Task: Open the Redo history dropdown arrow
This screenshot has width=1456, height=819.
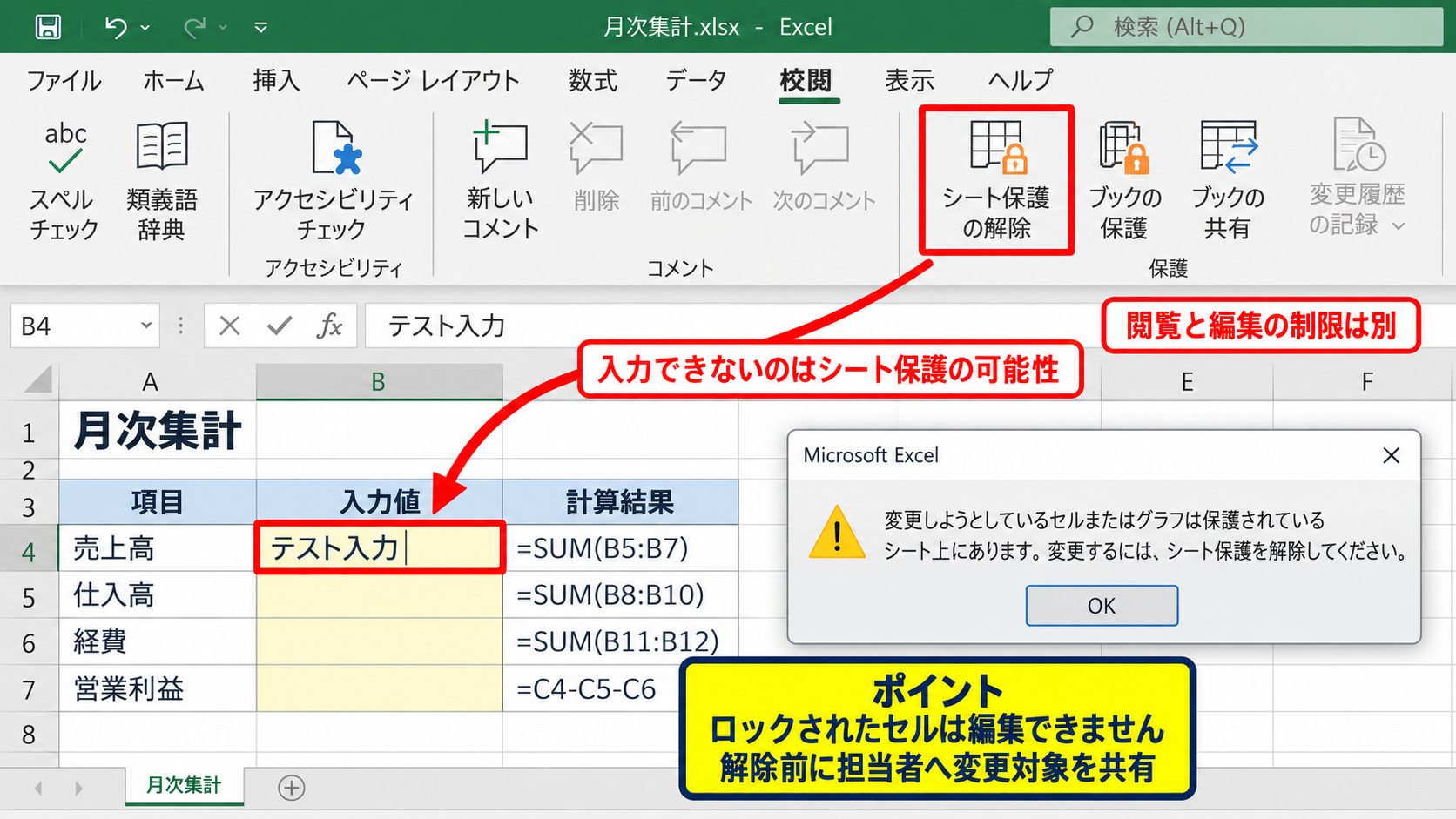Action: point(223,28)
